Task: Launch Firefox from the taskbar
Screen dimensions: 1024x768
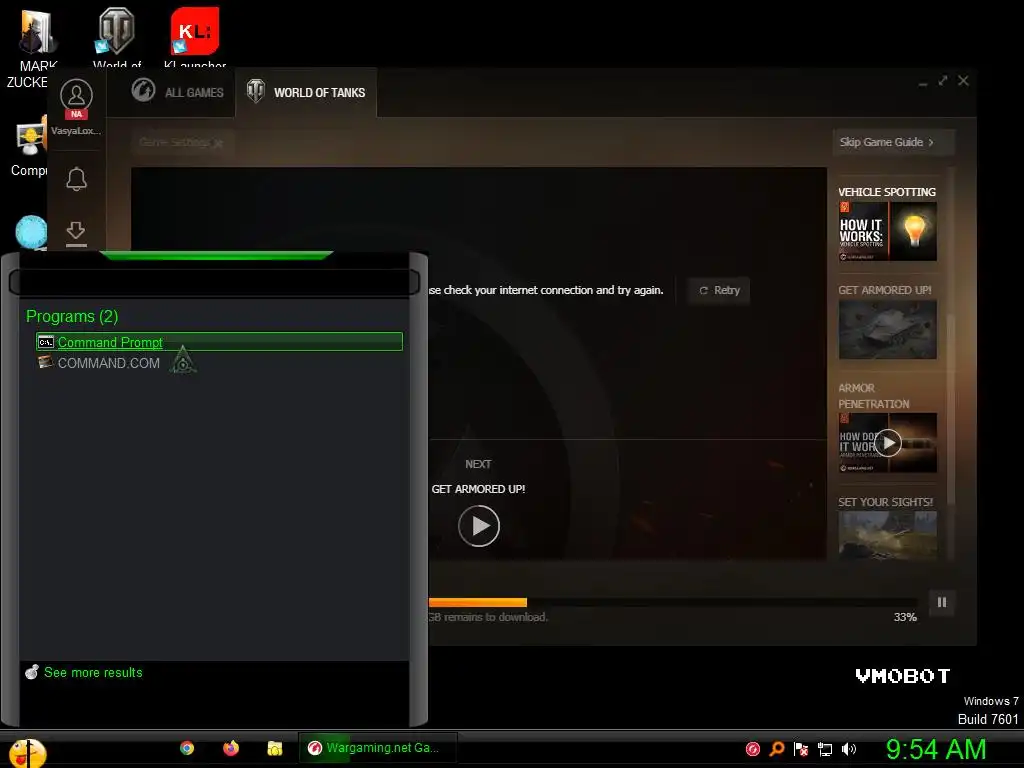Action: pos(231,748)
